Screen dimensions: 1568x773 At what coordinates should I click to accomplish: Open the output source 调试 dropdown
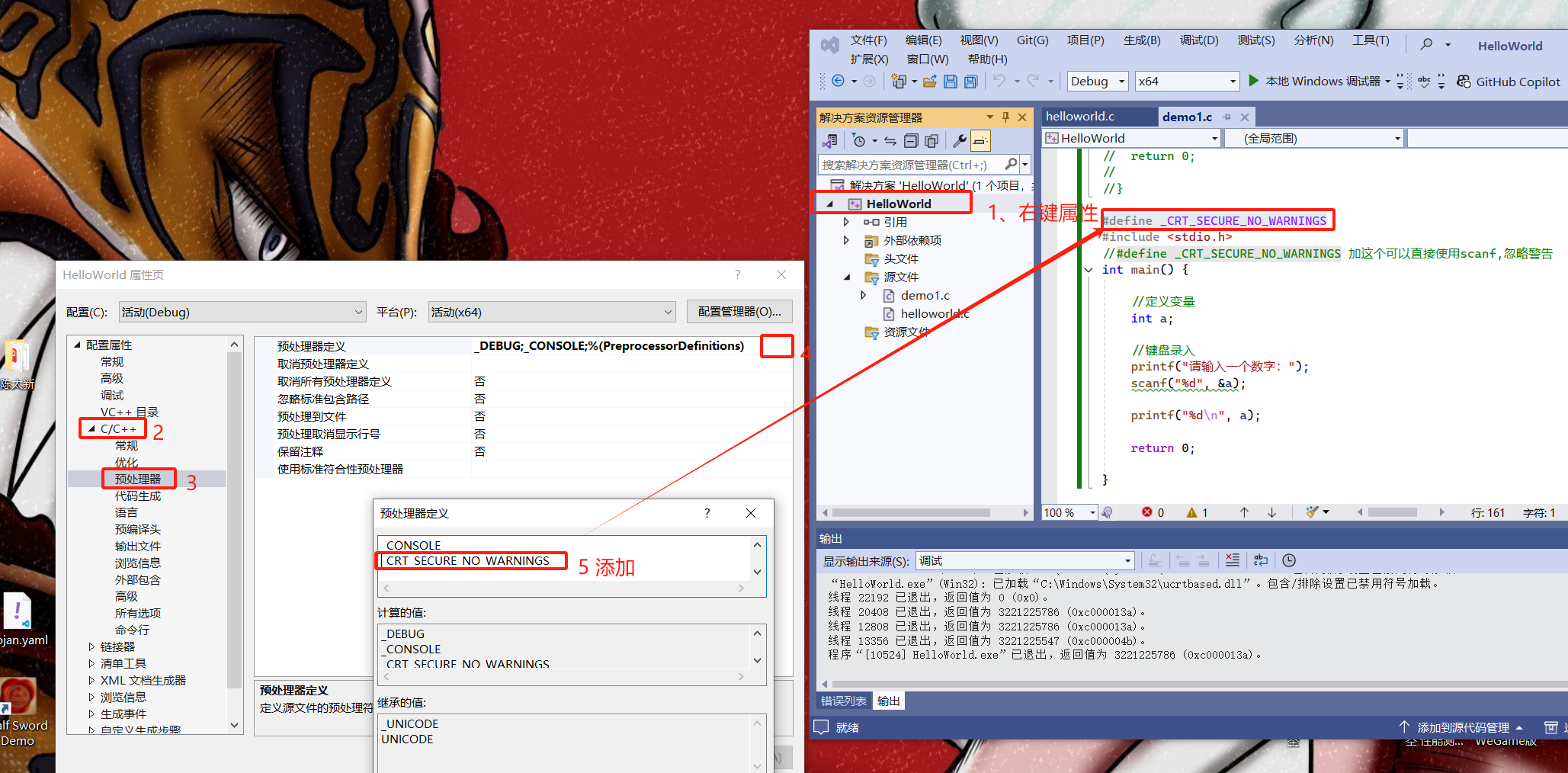pos(1025,561)
